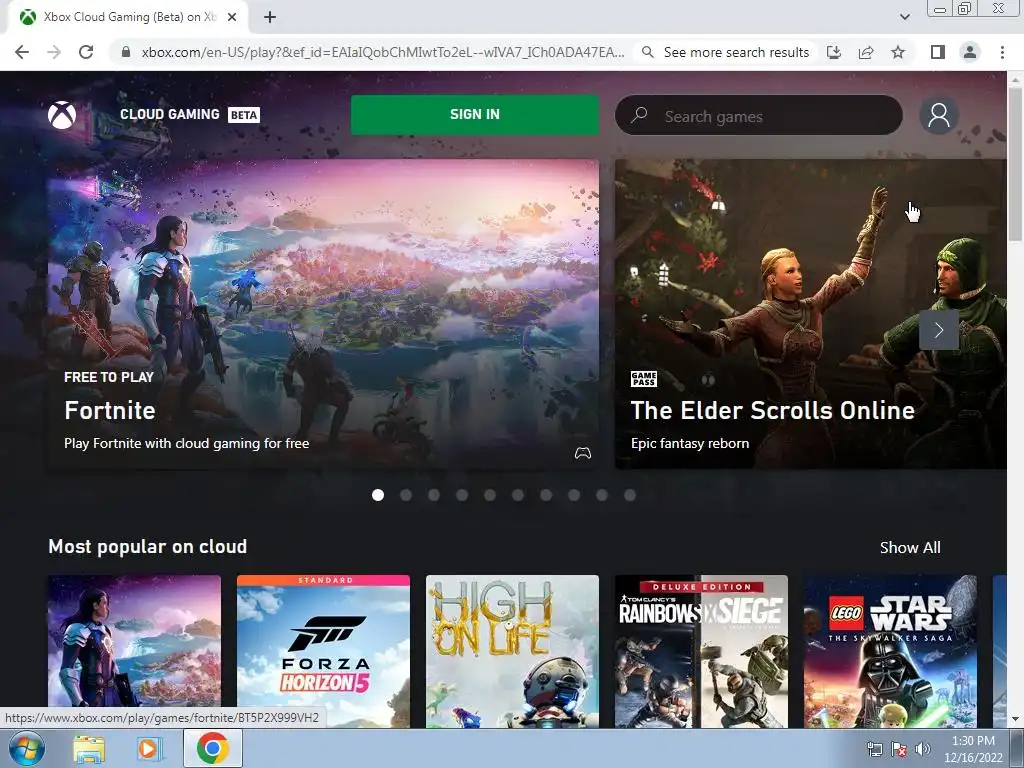Click the green SIGN IN button
Viewport: 1024px width, 768px height.
pyautogui.click(x=475, y=114)
